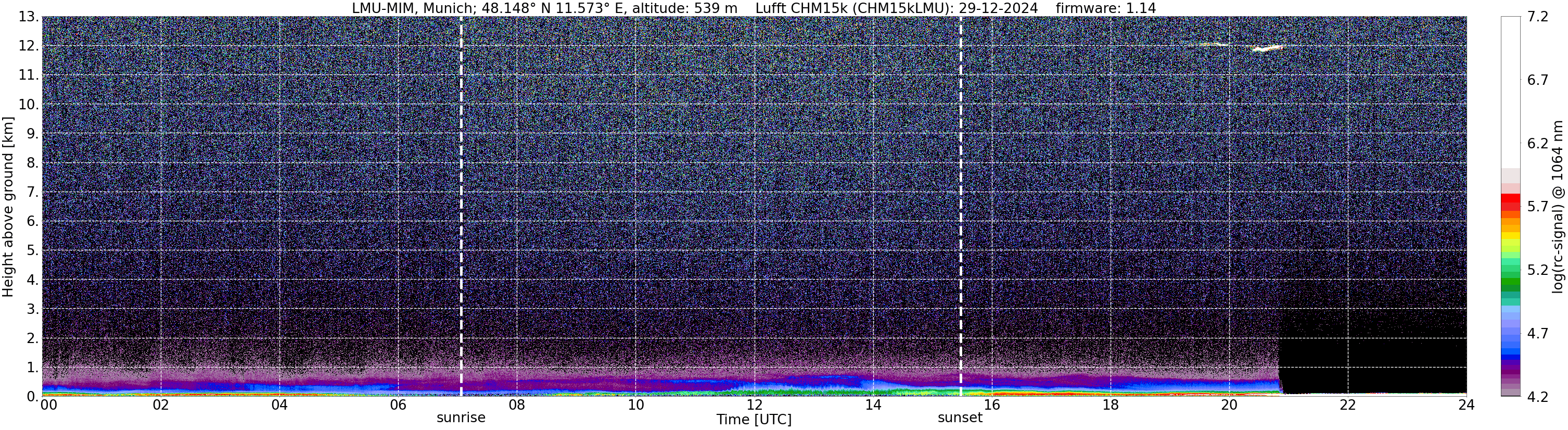The width and height of the screenshot is (1568, 430).
Task: Click height-axis tick label '13.'
Action: [29, 17]
